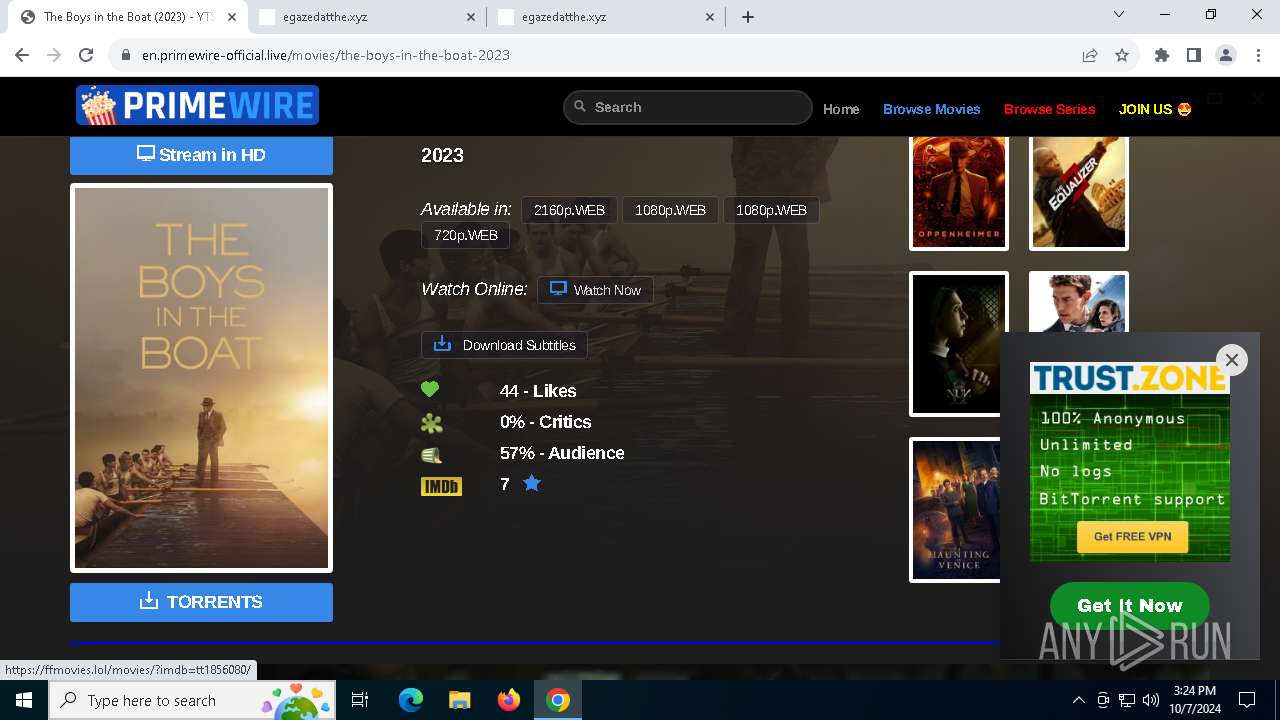Screen dimensions: 1280x720
Task: Close The Boys in the Boat tab
Action: (233, 17)
